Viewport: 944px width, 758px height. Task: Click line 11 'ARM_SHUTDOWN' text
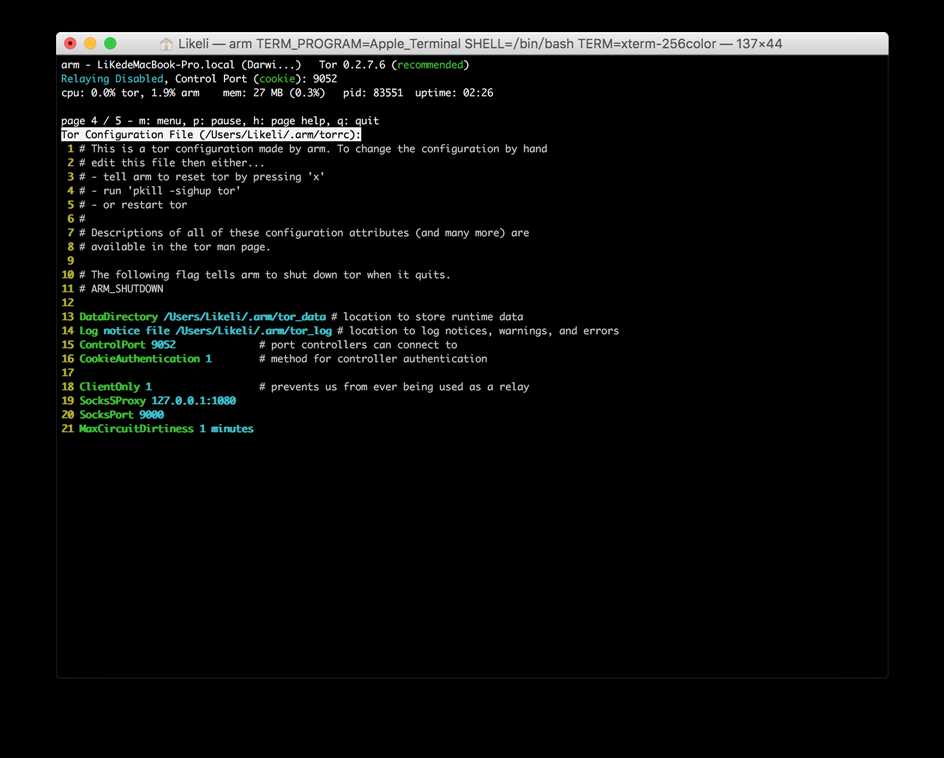coord(121,289)
